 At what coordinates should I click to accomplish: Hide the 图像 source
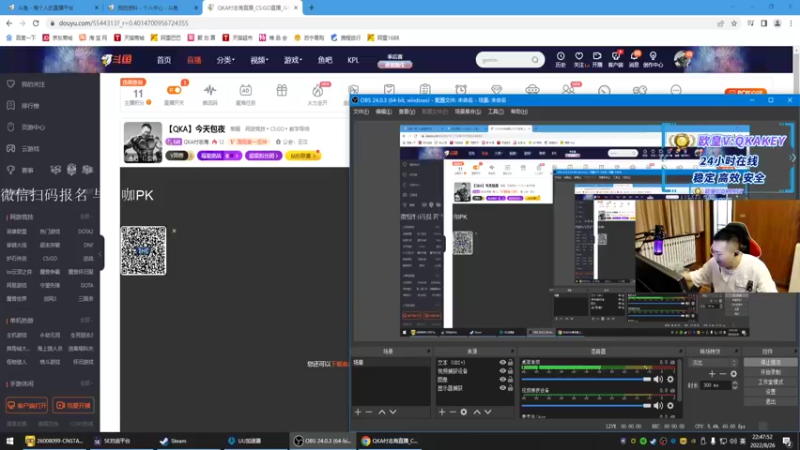point(503,379)
